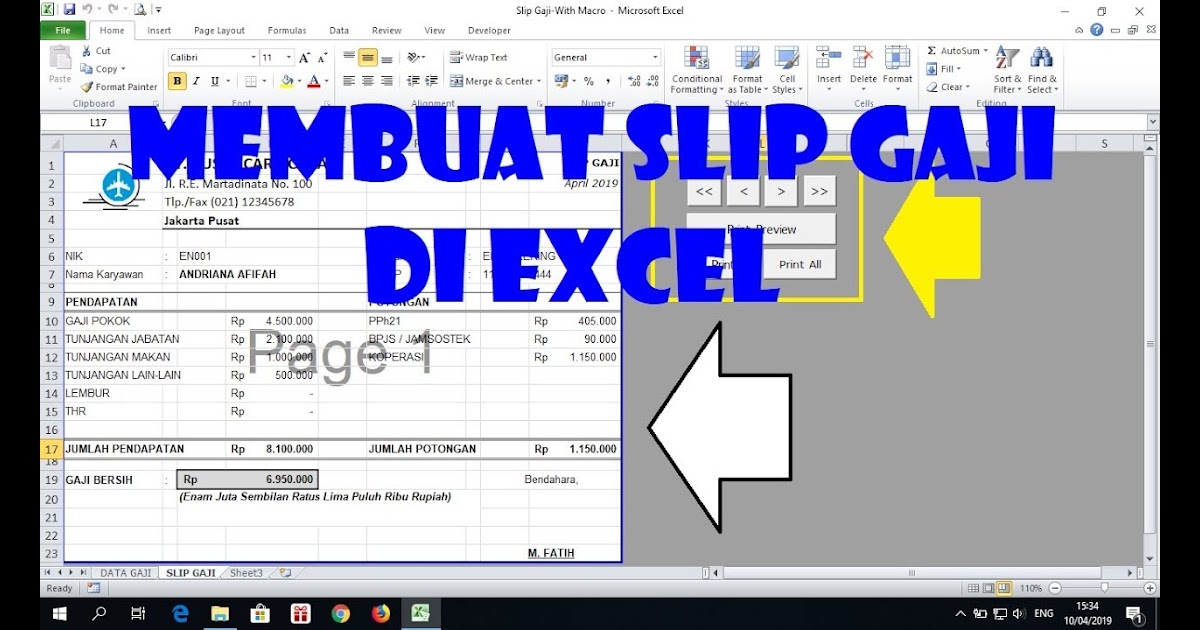Viewport: 1200px width, 630px height.
Task: Open the font name Calibri dropdown
Action: [253, 57]
